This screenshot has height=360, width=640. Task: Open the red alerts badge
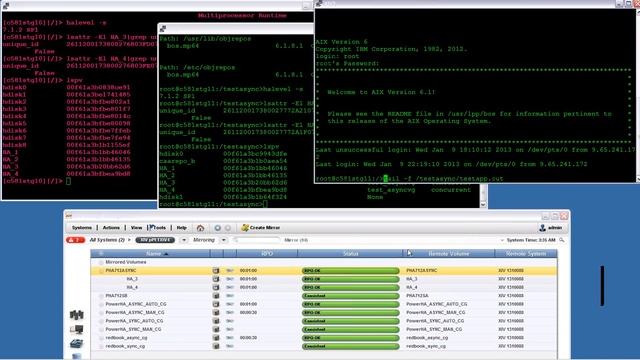tap(75, 240)
